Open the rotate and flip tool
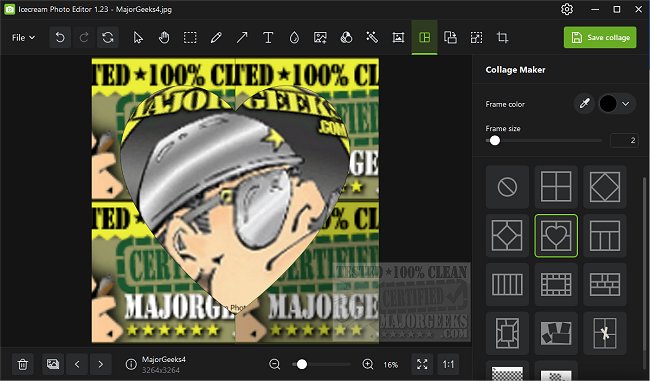Screen dimensions: 650x381 [450, 38]
